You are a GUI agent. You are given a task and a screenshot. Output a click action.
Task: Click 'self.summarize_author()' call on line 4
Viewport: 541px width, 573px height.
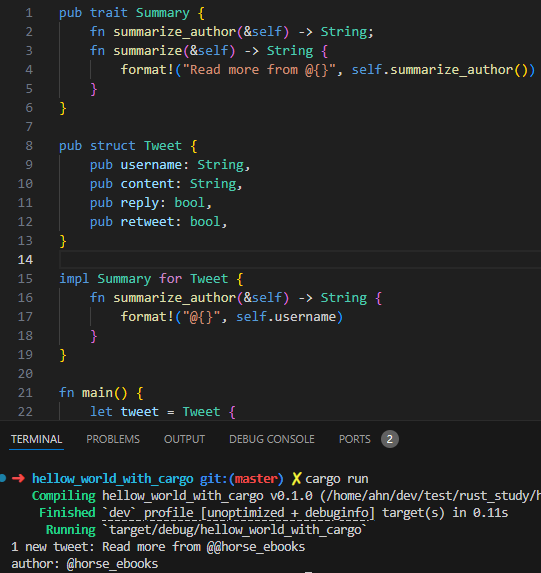[x=439, y=70]
